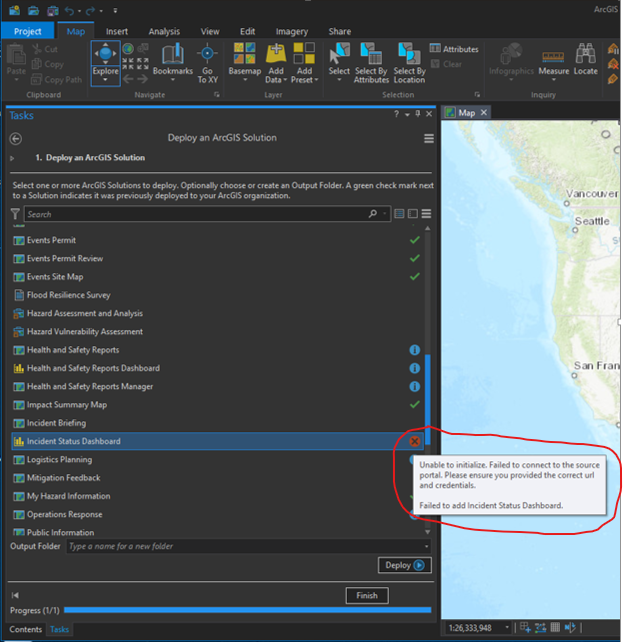This screenshot has width=623, height=642.
Task: Open Select By Attributes
Action: [x=371, y=63]
